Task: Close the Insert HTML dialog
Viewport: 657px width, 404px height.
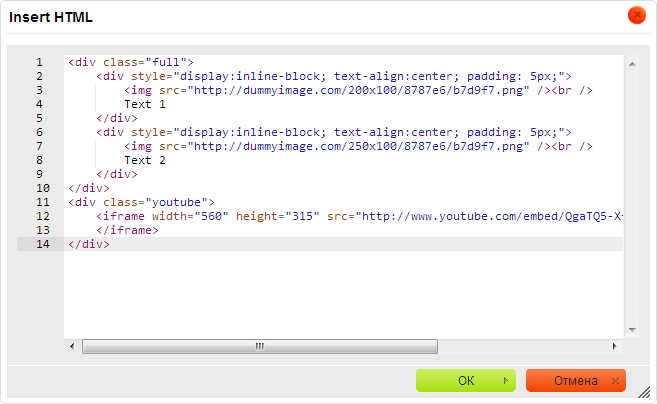Action: (x=636, y=16)
